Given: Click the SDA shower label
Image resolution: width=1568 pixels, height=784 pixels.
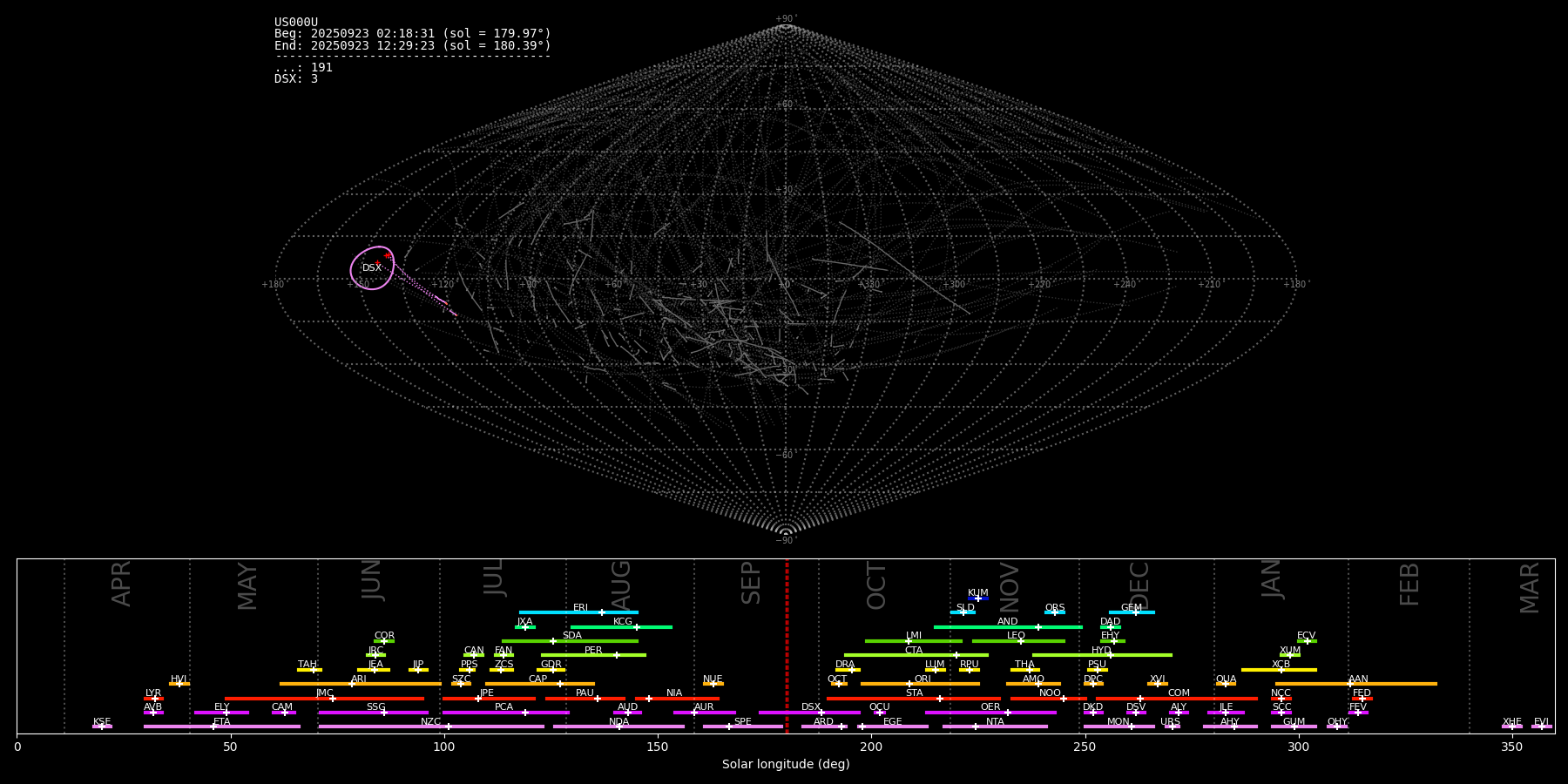Looking at the screenshot, I should coord(572,636).
